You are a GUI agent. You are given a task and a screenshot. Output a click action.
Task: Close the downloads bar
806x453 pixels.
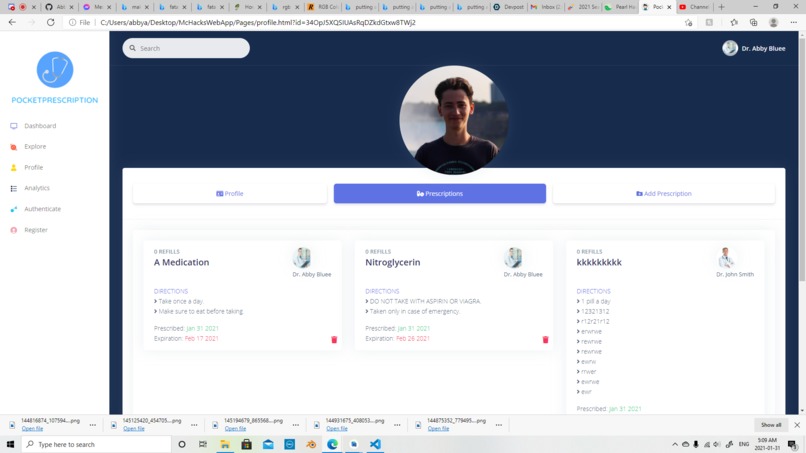(x=797, y=425)
